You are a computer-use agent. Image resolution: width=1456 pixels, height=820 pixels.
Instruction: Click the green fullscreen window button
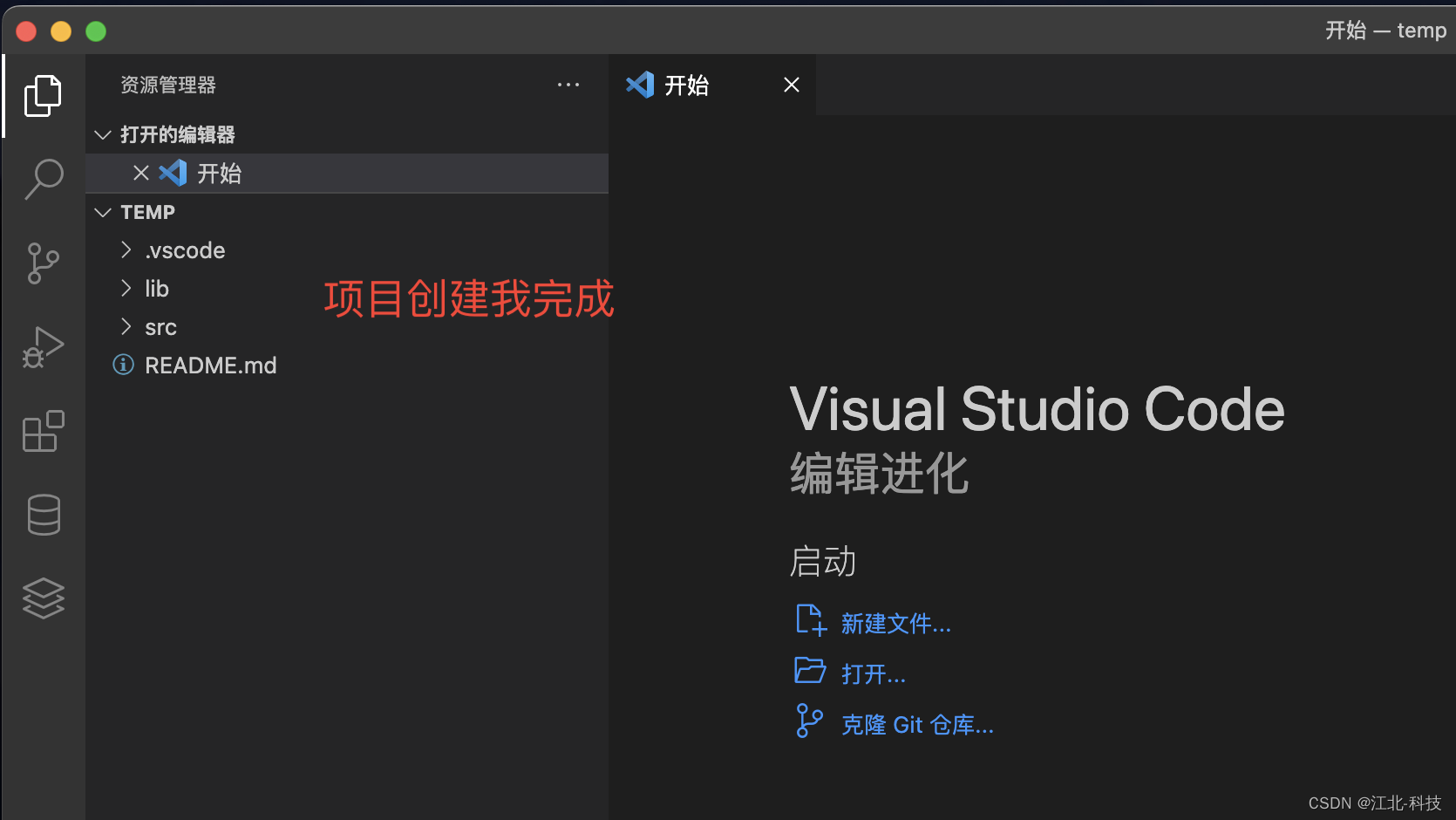96,31
